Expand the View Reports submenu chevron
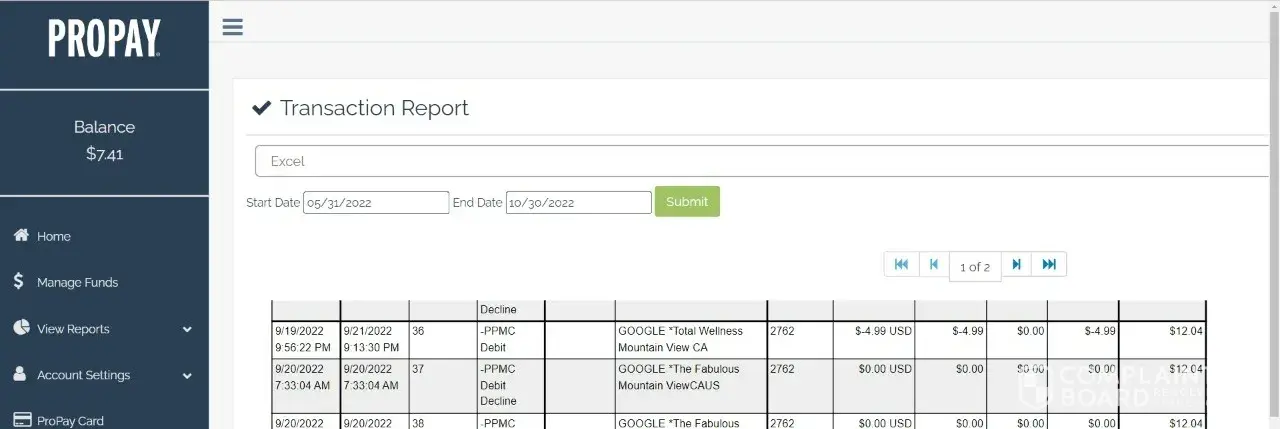This screenshot has height=429, width=1280. [187, 329]
